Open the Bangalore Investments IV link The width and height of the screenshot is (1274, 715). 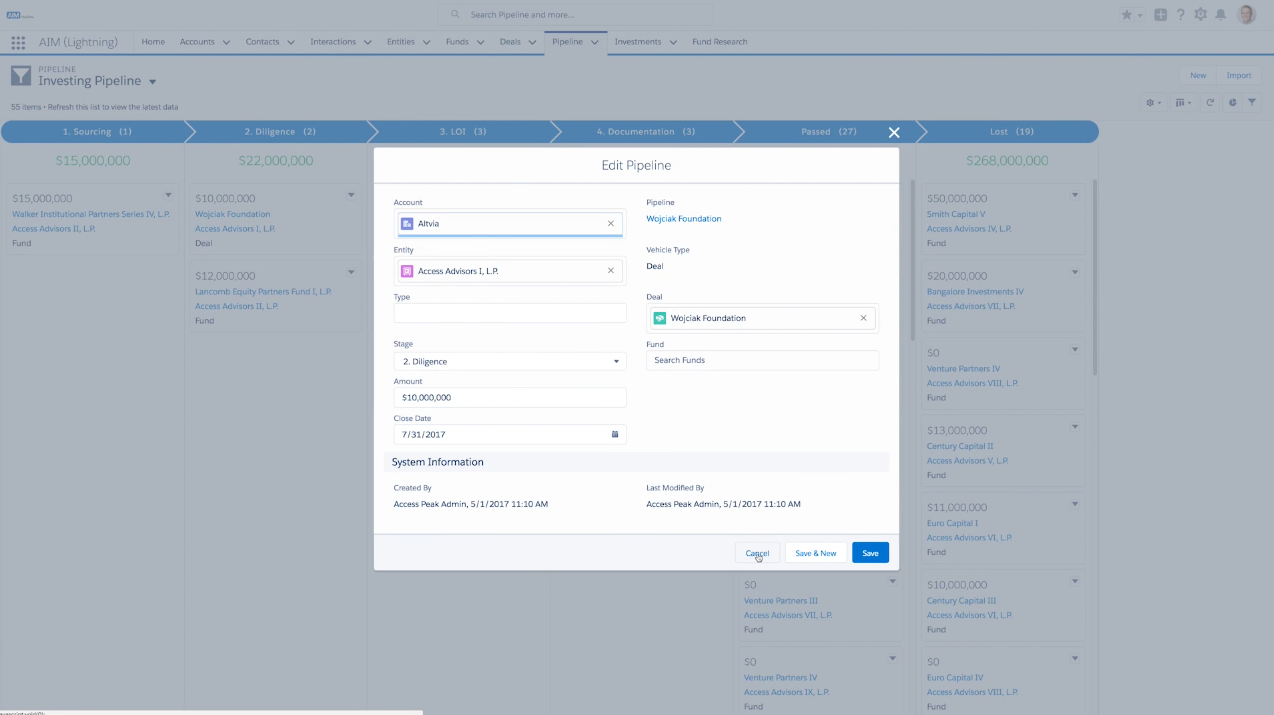tap(976, 292)
